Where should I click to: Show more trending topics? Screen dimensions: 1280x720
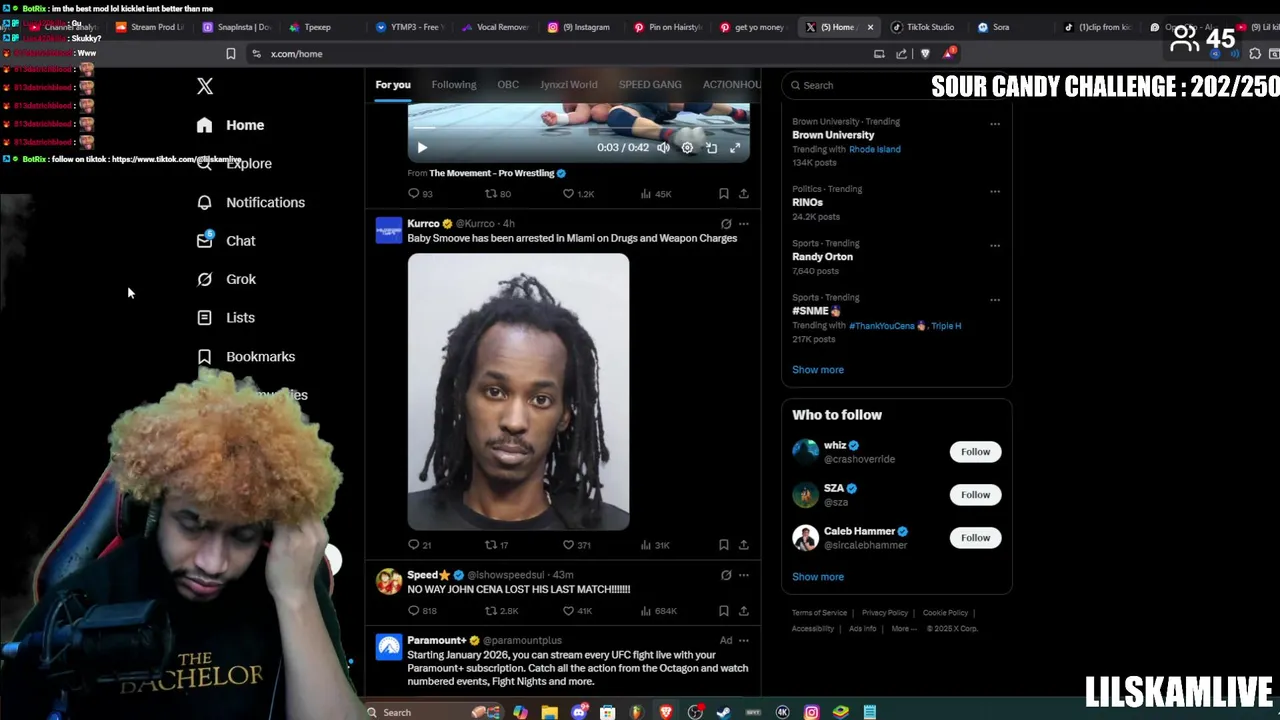point(818,370)
